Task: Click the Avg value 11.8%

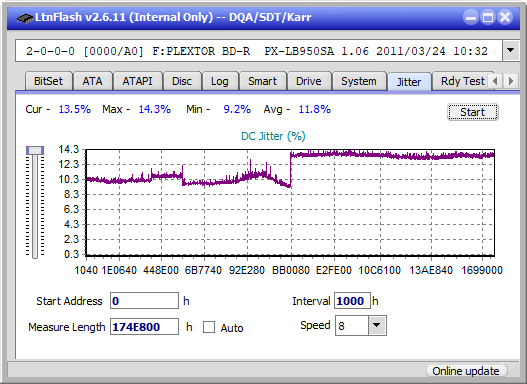Action: 315,109
